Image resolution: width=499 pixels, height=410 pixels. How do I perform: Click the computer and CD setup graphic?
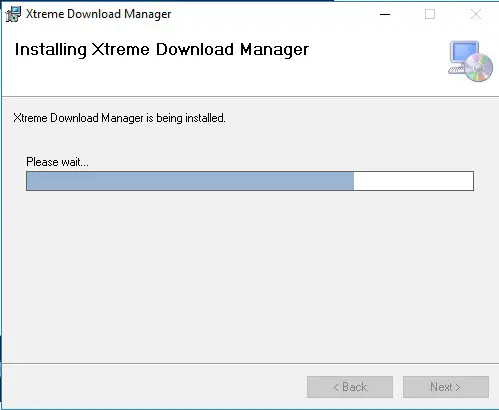[x=470, y=61]
